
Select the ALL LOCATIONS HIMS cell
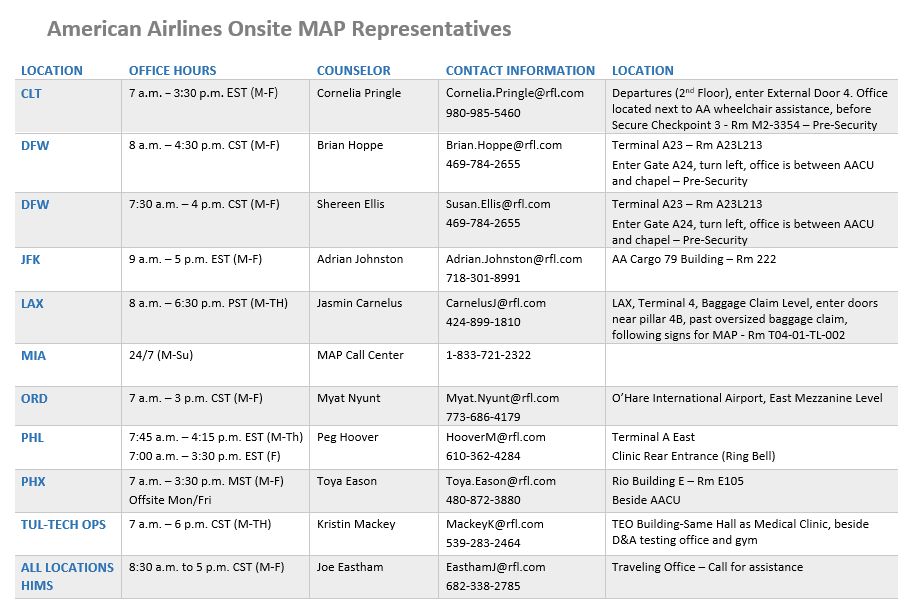pyautogui.click(x=67, y=576)
